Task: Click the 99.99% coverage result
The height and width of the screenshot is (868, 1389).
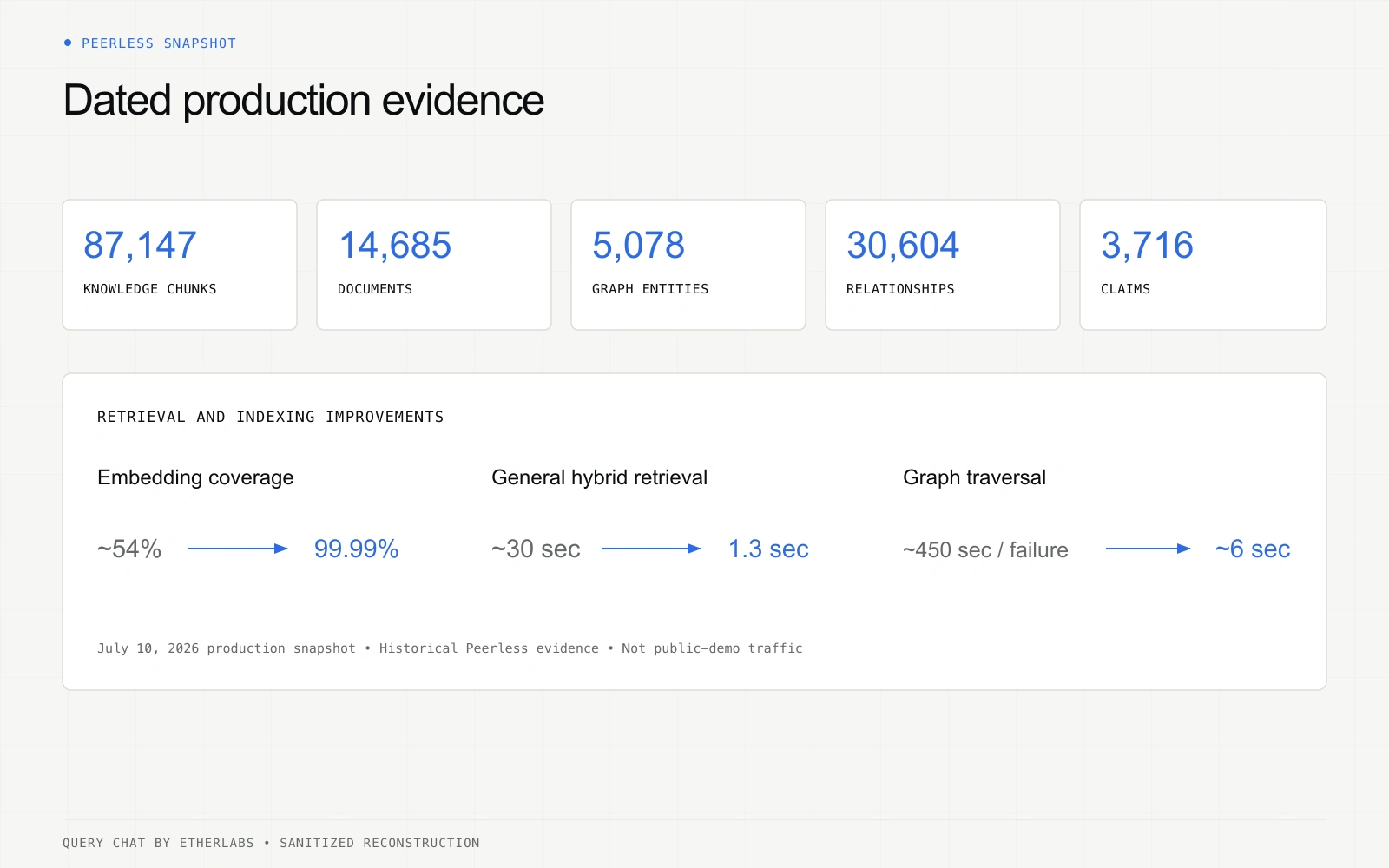Action: tap(356, 549)
